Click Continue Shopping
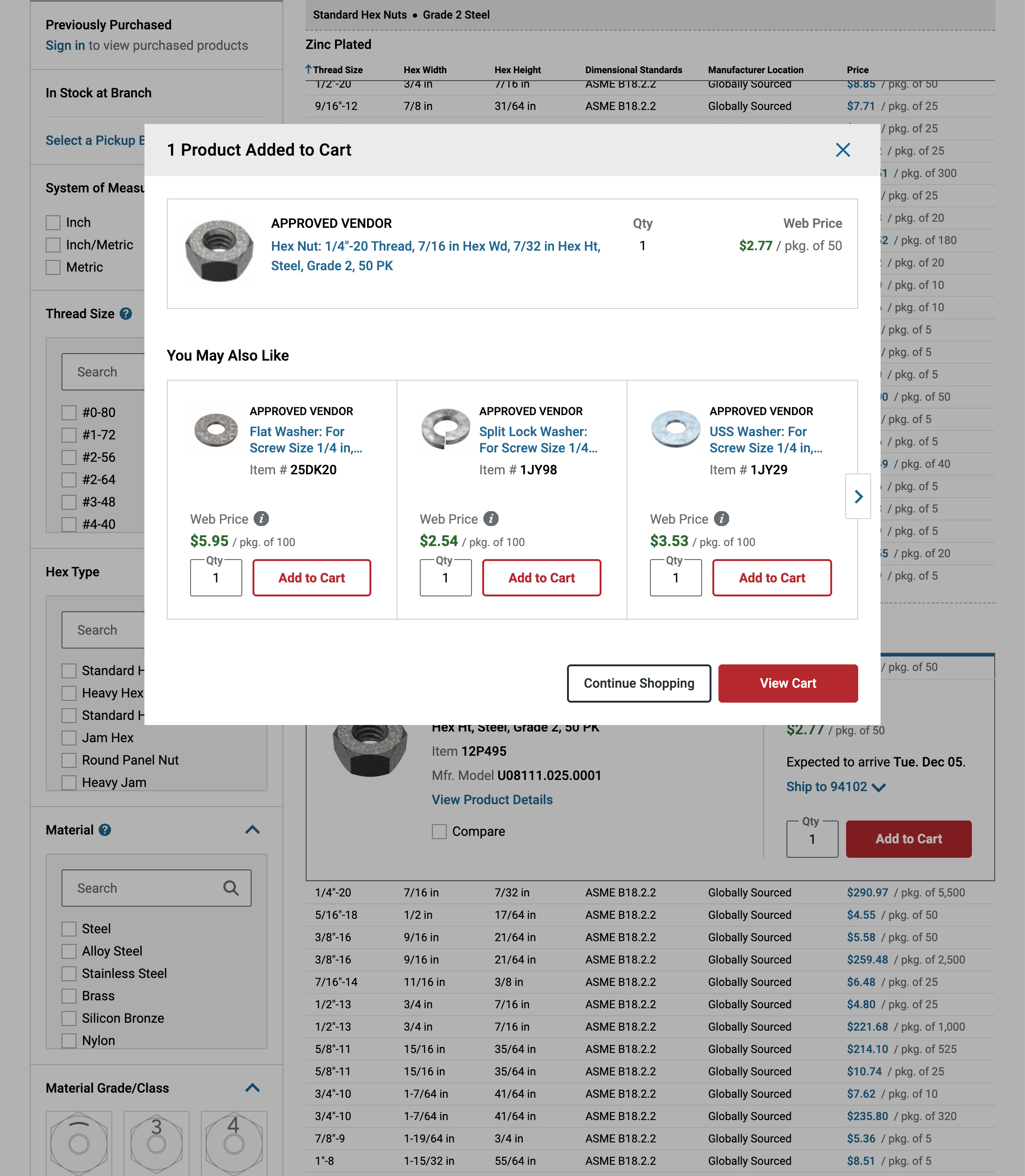1025x1176 pixels. pos(638,683)
